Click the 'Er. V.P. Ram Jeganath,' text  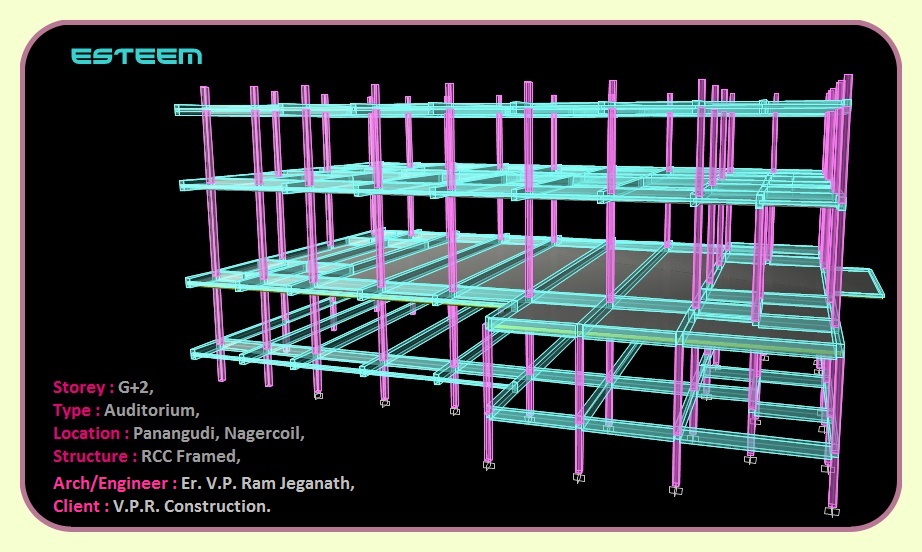click(x=268, y=483)
